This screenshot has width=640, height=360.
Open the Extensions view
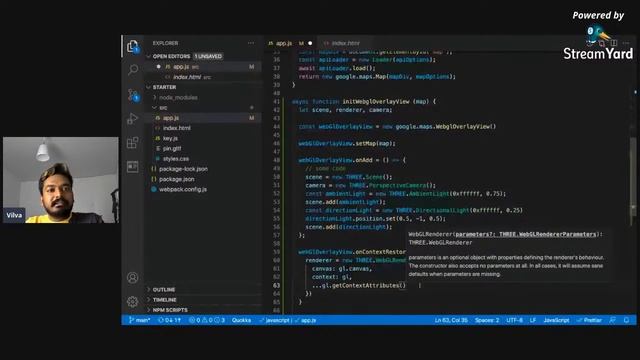click(x=133, y=143)
